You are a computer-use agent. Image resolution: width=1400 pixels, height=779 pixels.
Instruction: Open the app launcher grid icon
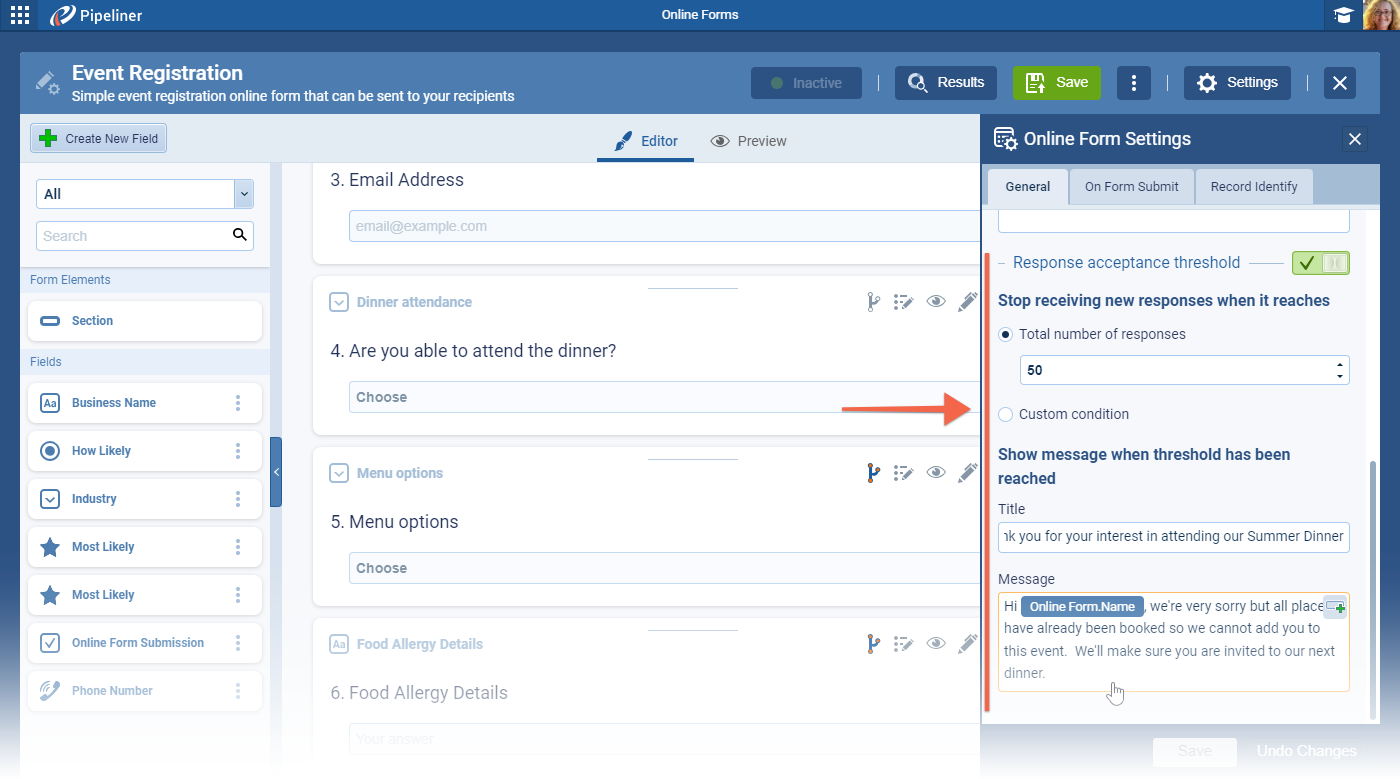tap(20, 15)
